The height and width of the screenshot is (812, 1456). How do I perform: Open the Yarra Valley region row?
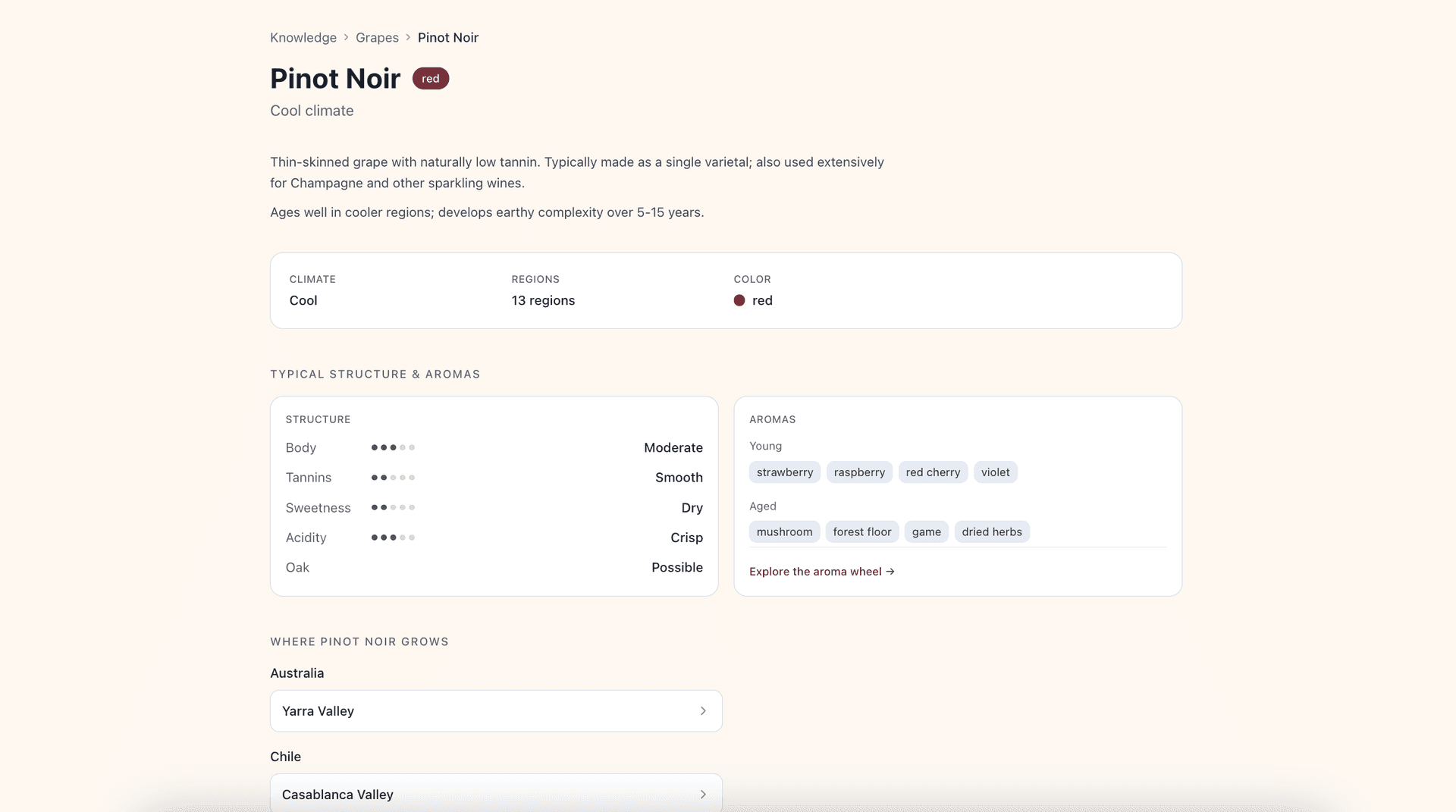(496, 711)
